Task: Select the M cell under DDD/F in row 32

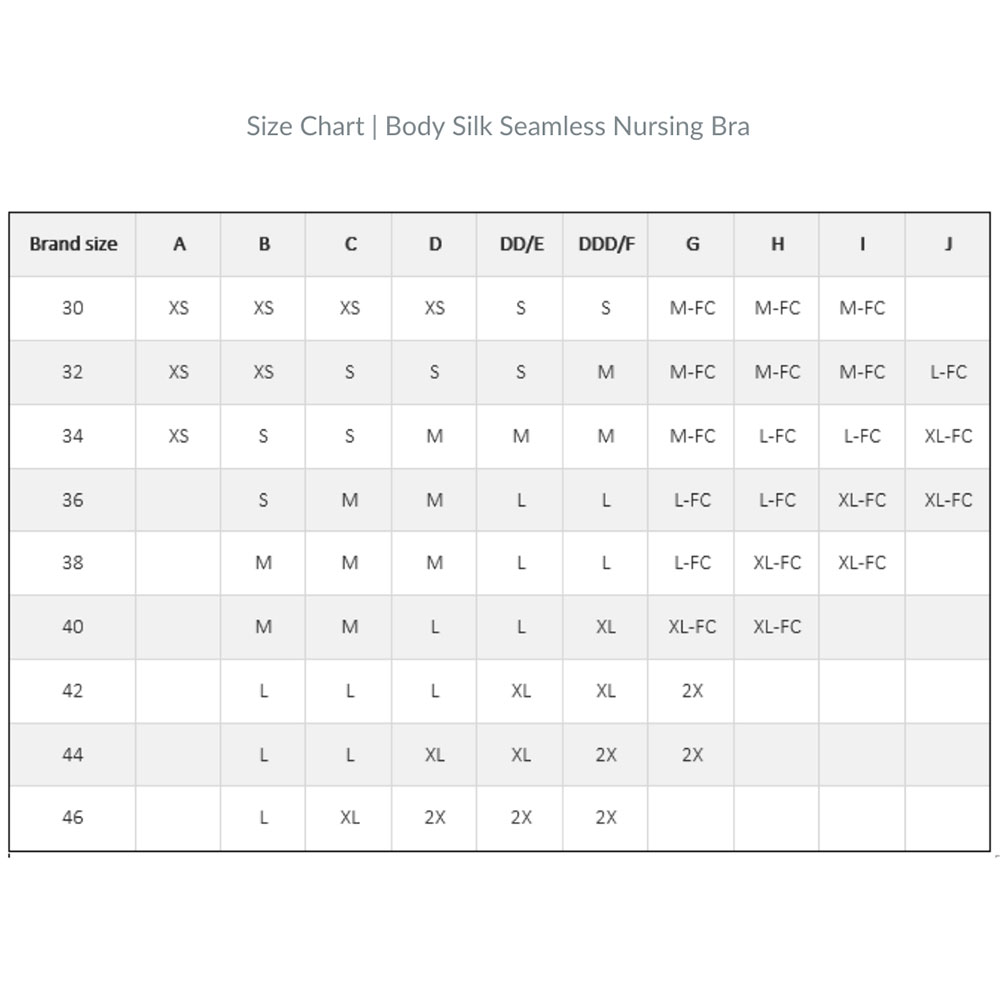Action: [x=606, y=372]
